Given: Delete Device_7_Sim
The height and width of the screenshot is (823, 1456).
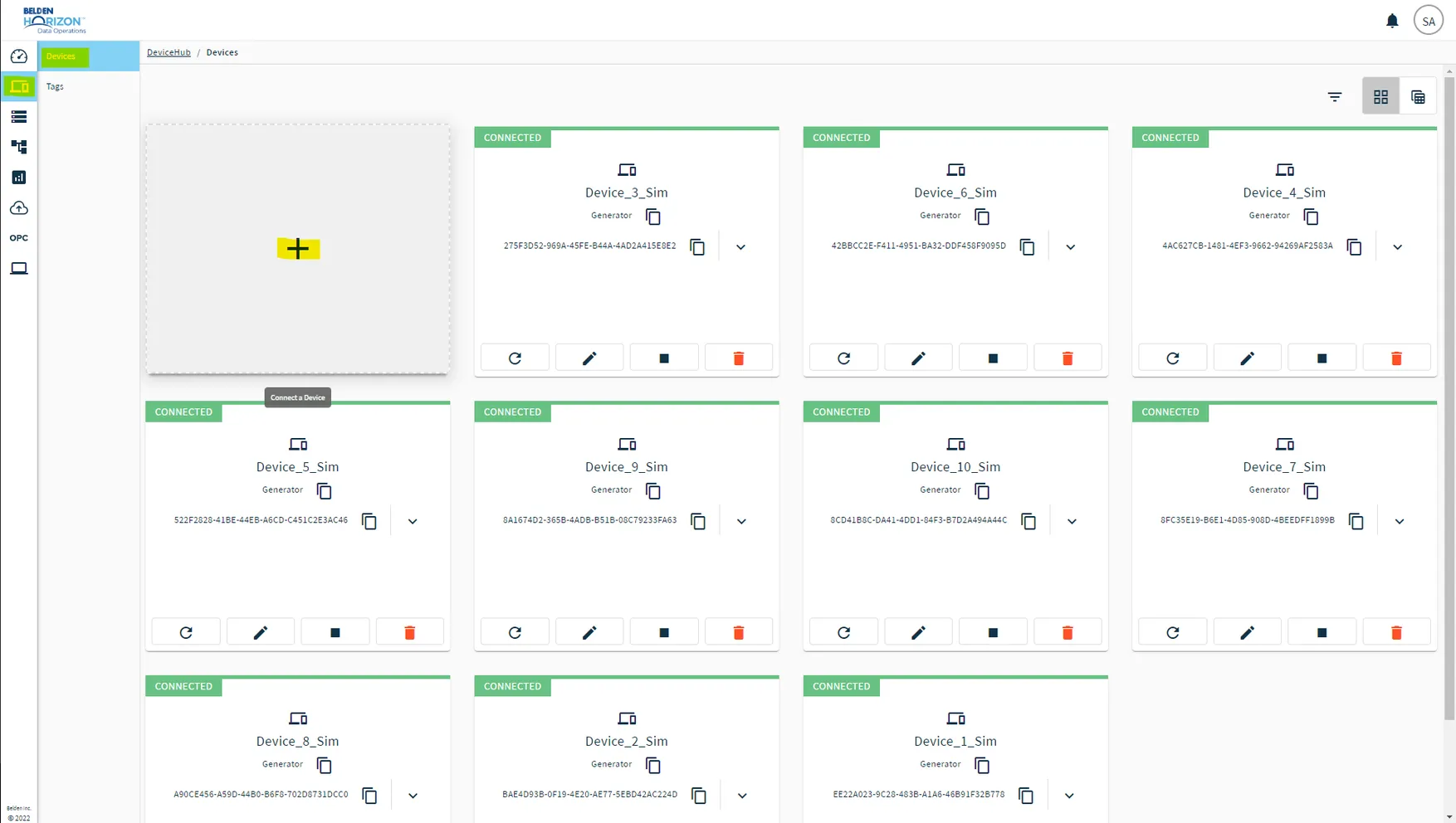Looking at the screenshot, I should 1396,632.
